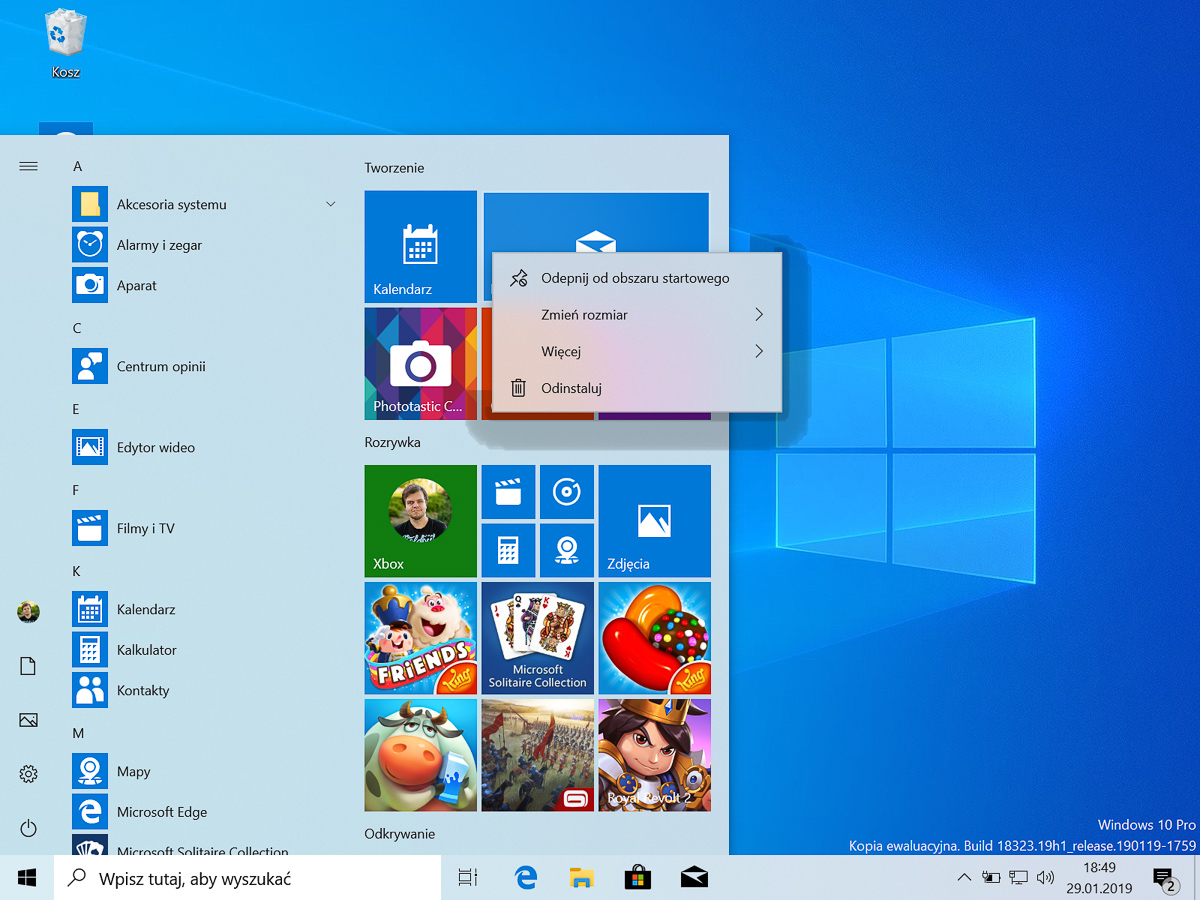Open the Recycle Bin (Kosz) desktop icon
This screenshot has height=900, width=1200.
coord(66,45)
